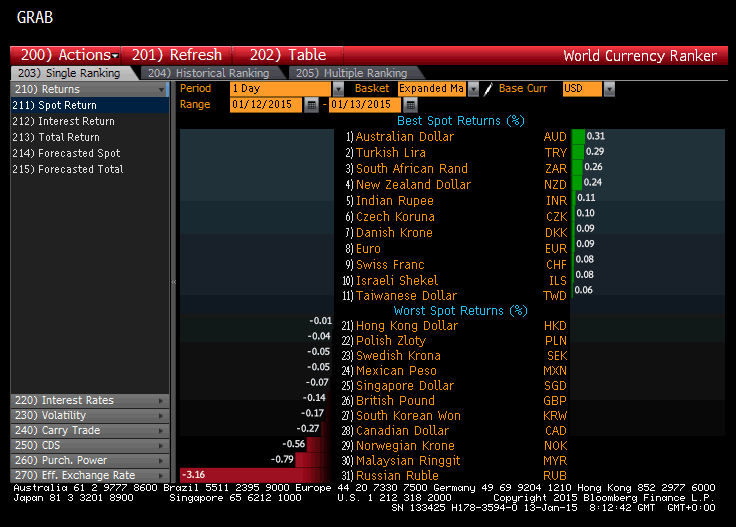Select 211) Spot Return in sidebar
The height and width of the screenshot is (527, 736).
click(x=90, y=105)
